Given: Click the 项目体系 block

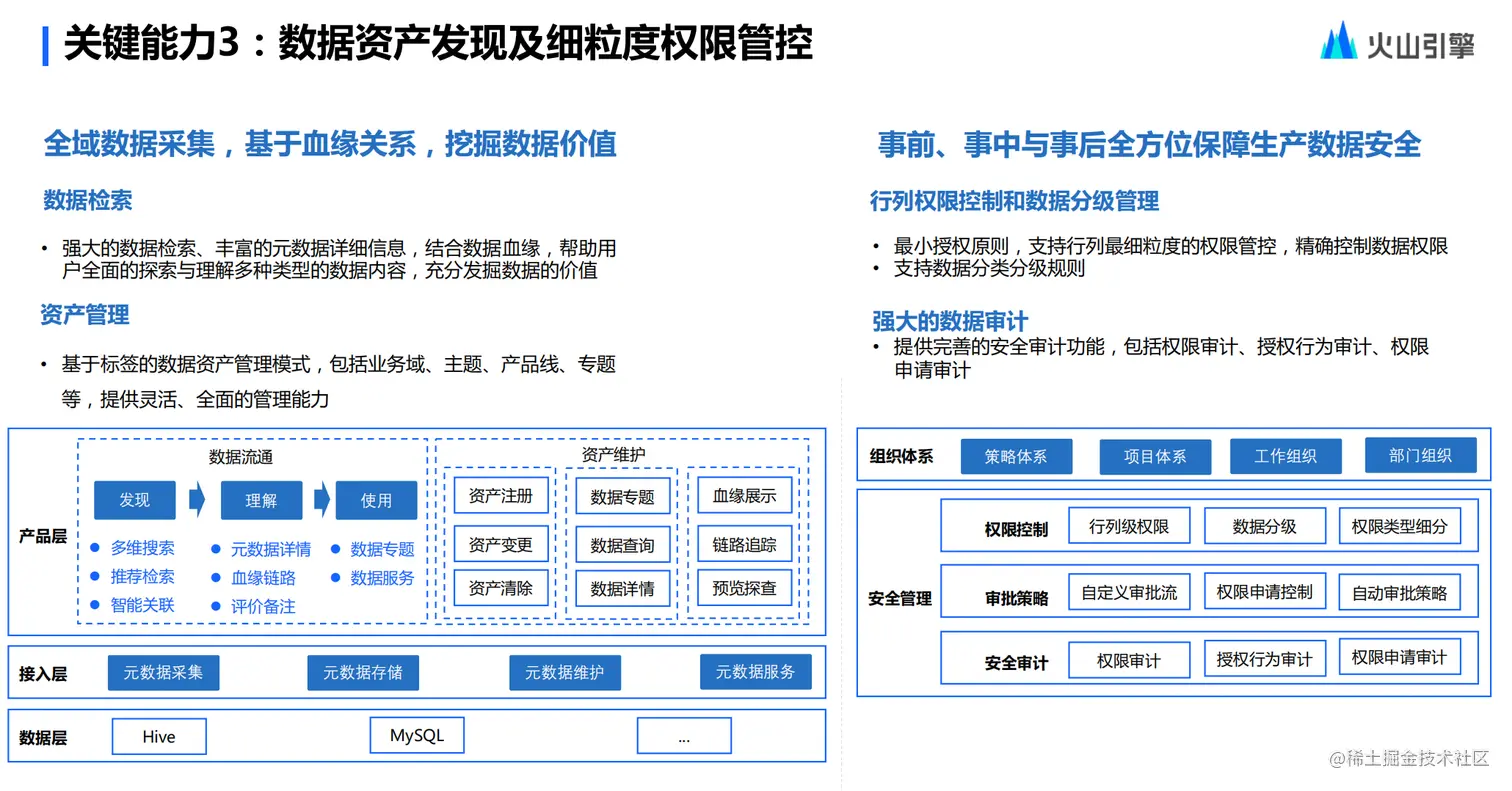Looking at the screenshot, I should click(x=1155, y=457).
